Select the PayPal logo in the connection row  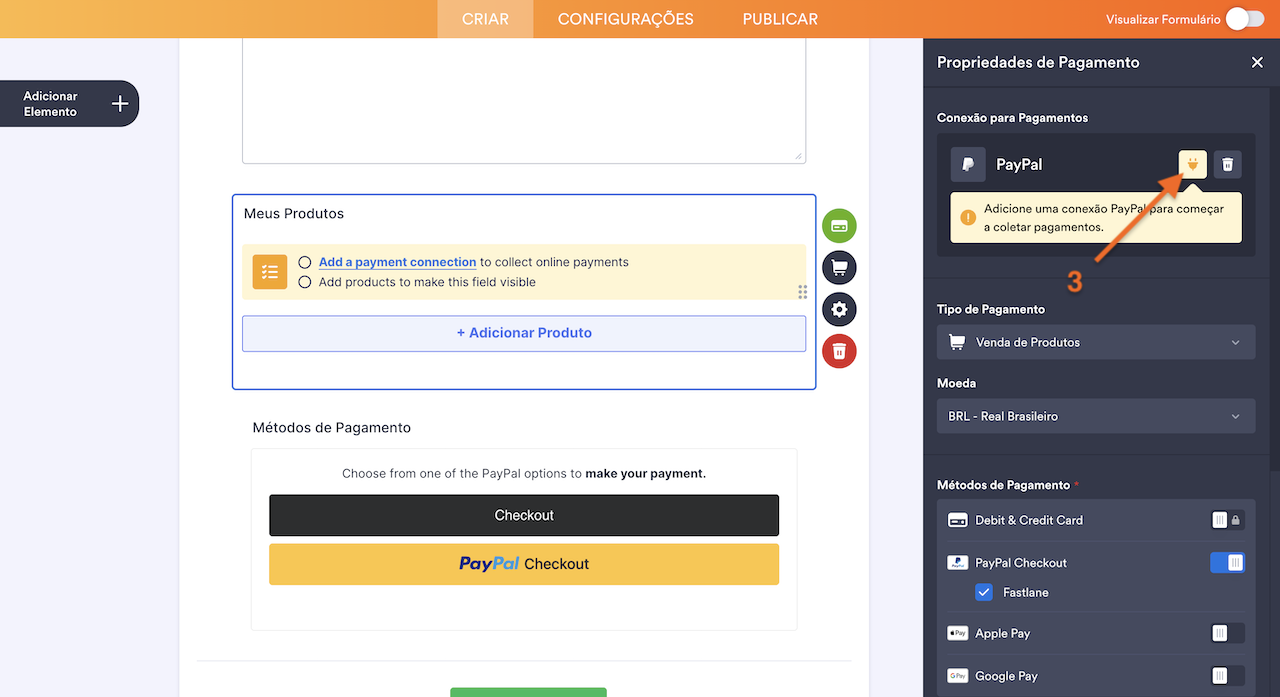966,163
